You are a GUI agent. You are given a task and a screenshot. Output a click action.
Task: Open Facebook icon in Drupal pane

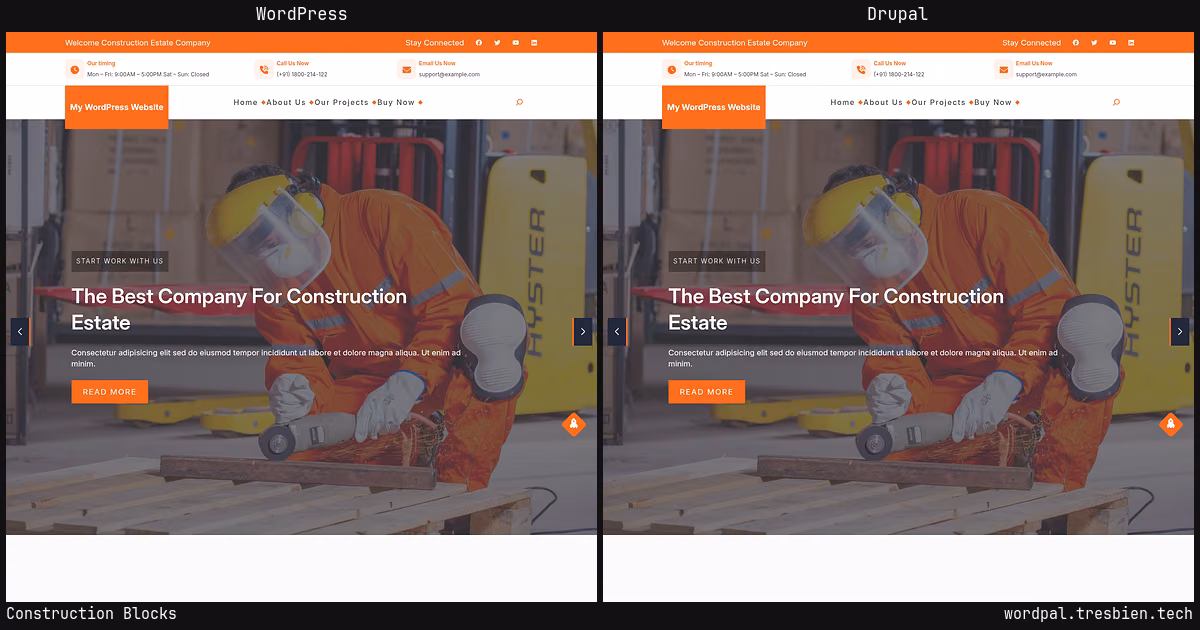coord(1076,43)
